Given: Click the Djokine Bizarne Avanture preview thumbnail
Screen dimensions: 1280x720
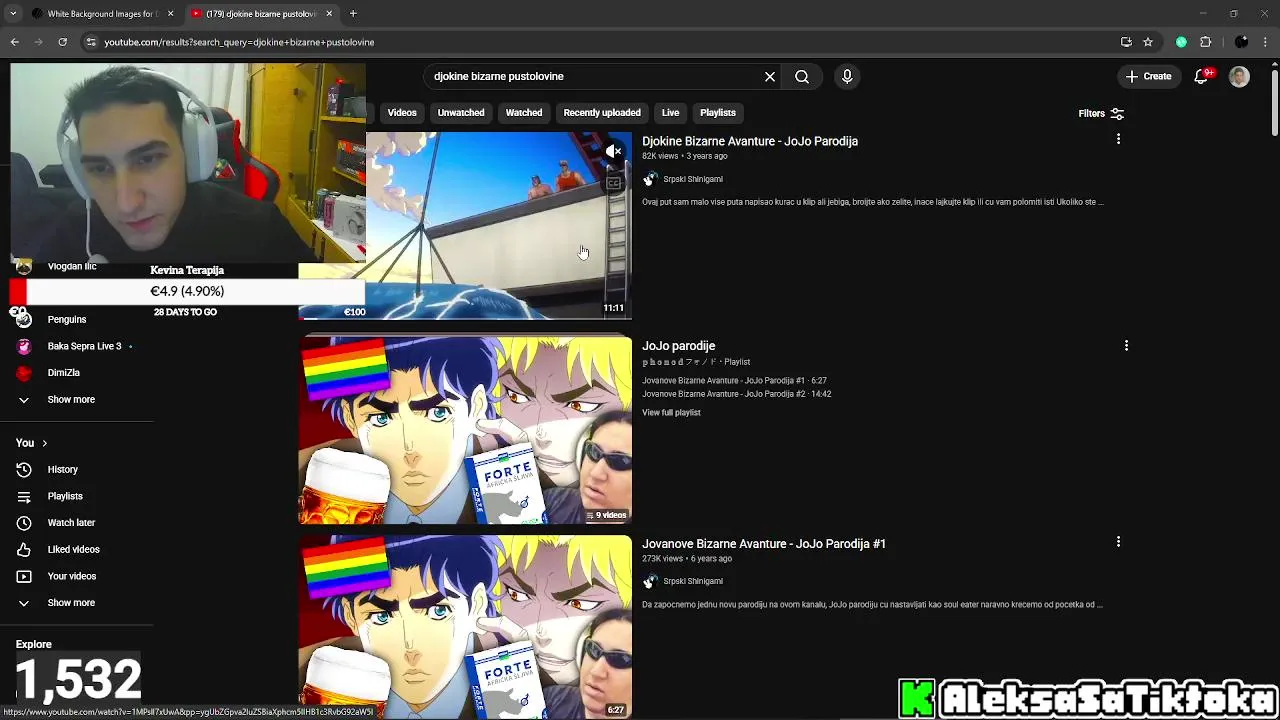Looking at the screenshot, I should [498, 225].
